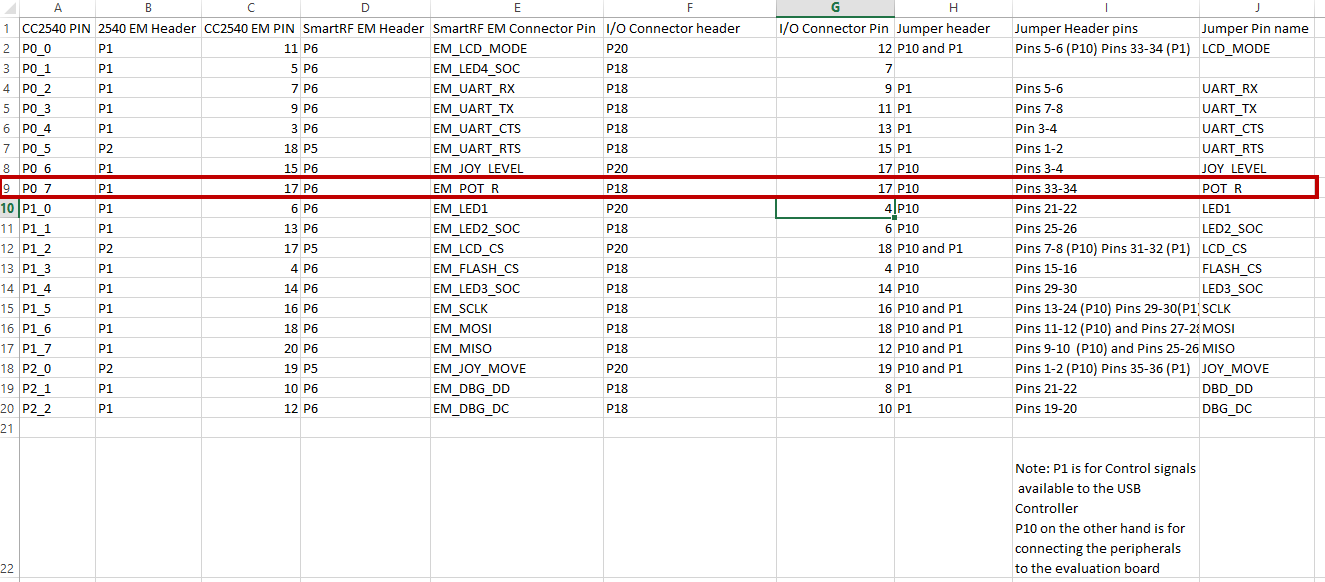Viewport: 1325px width, 582px height.
Task: Select column J header
Action: click(1257, 8)
